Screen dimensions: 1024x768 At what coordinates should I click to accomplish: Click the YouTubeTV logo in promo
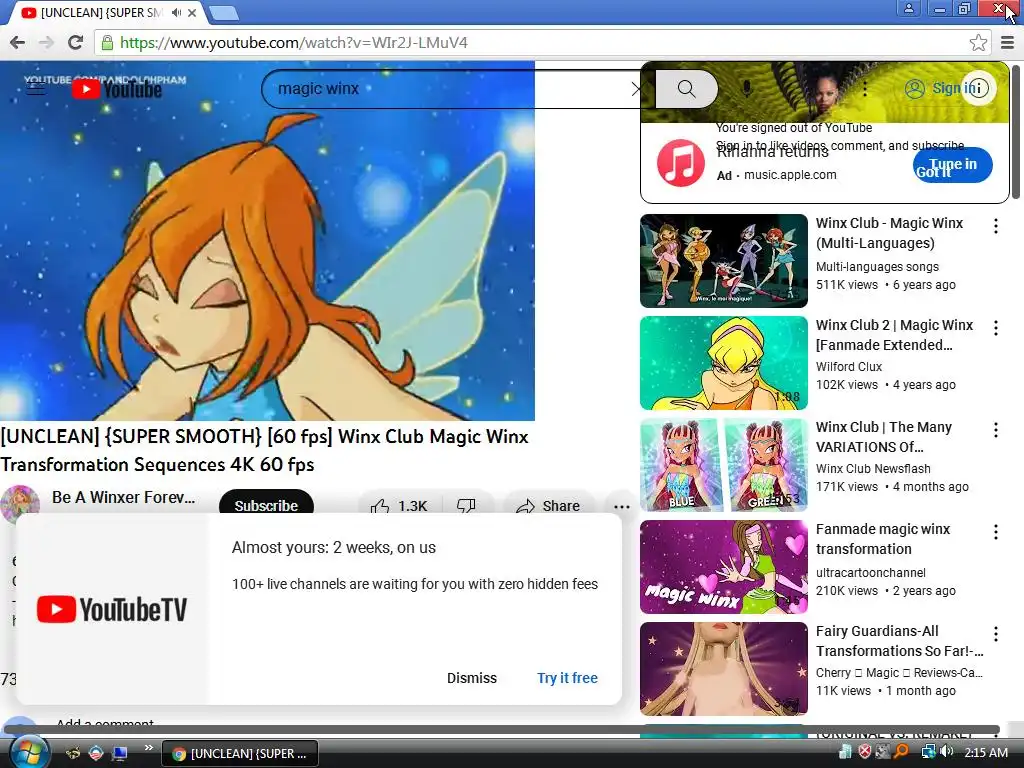coord(112,609)
